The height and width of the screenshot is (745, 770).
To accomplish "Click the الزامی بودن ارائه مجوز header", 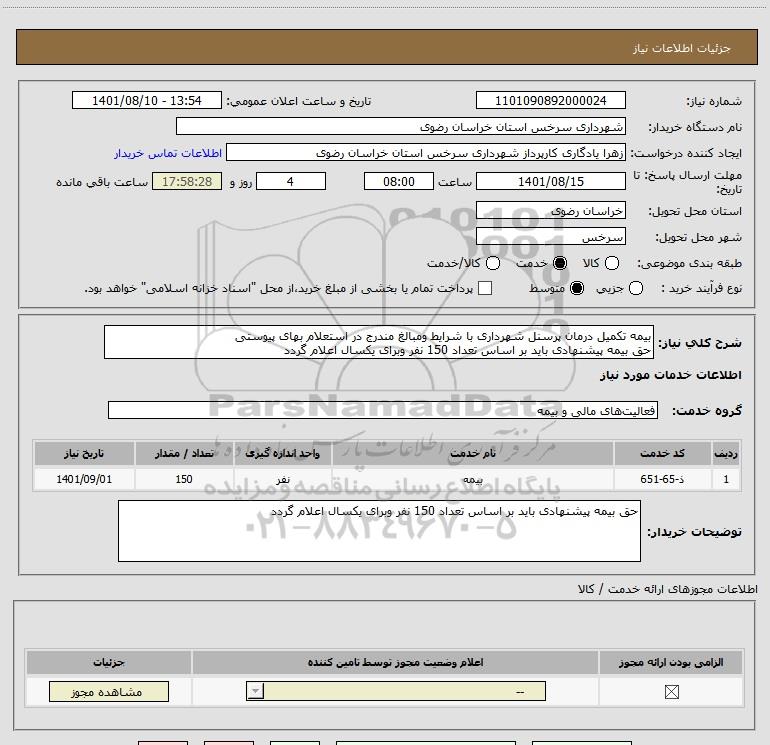I will pos(671,662).
